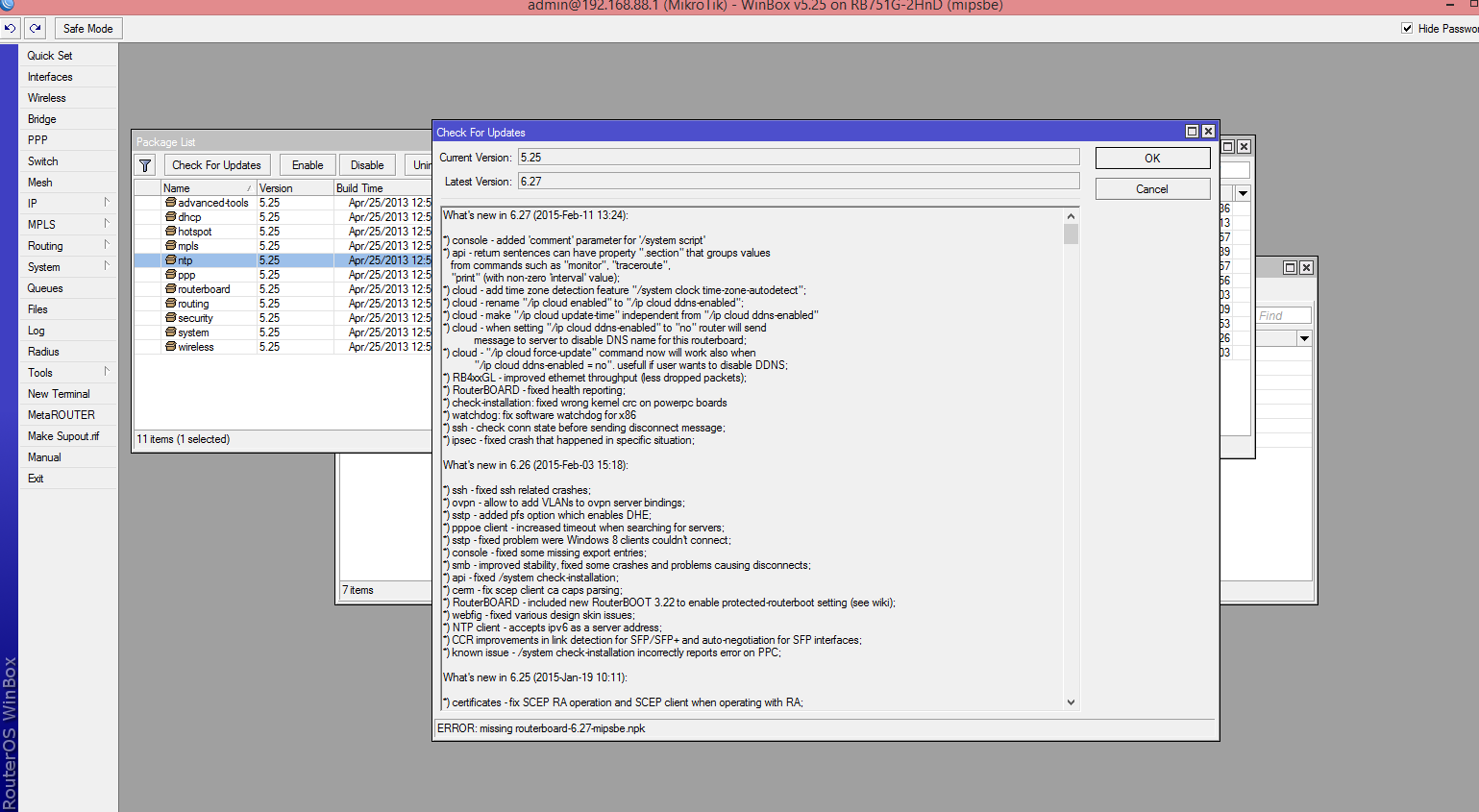Click '11 items (1 selected)' status text
1479x812 pixels.
(184, 439)
